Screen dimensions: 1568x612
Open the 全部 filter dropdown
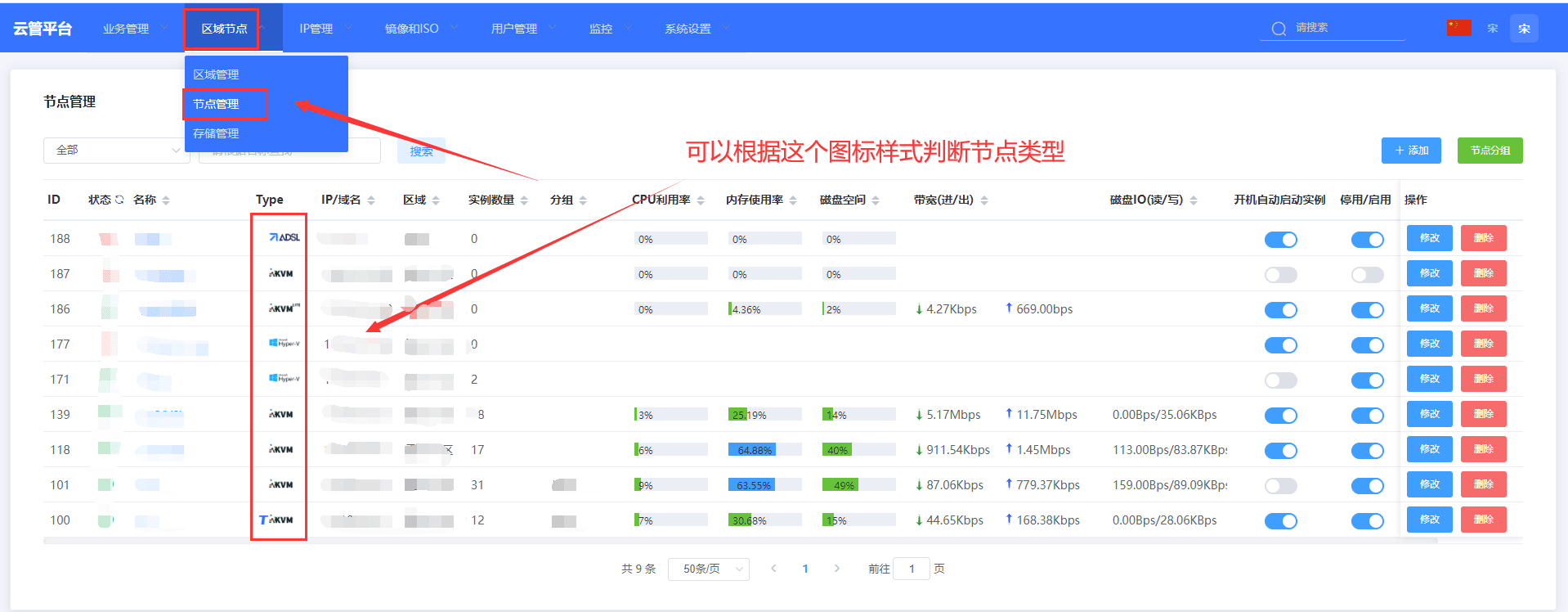point(117,151)
